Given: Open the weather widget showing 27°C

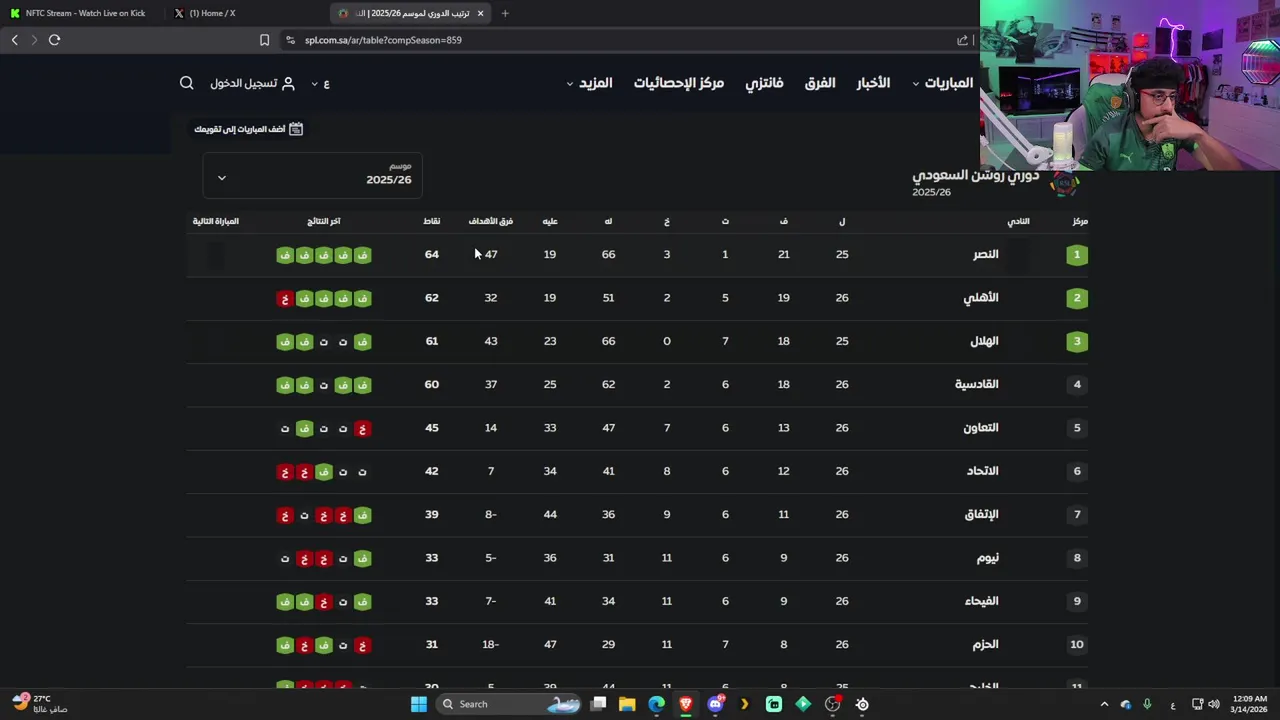Looking at the screenshot, I should pyautogui.click(x=40, y=704).
